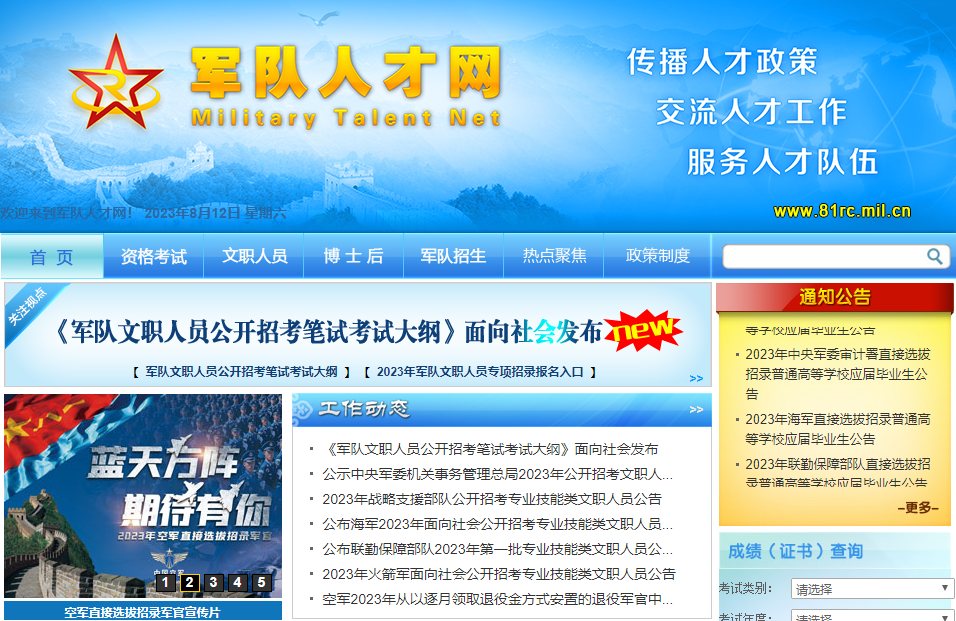The height and width of the screenshot is (621, 956).
Task: Open news item 2023年火箭军面向社会公开招考专业技能类文职人员公告
Action: point(499,574)
